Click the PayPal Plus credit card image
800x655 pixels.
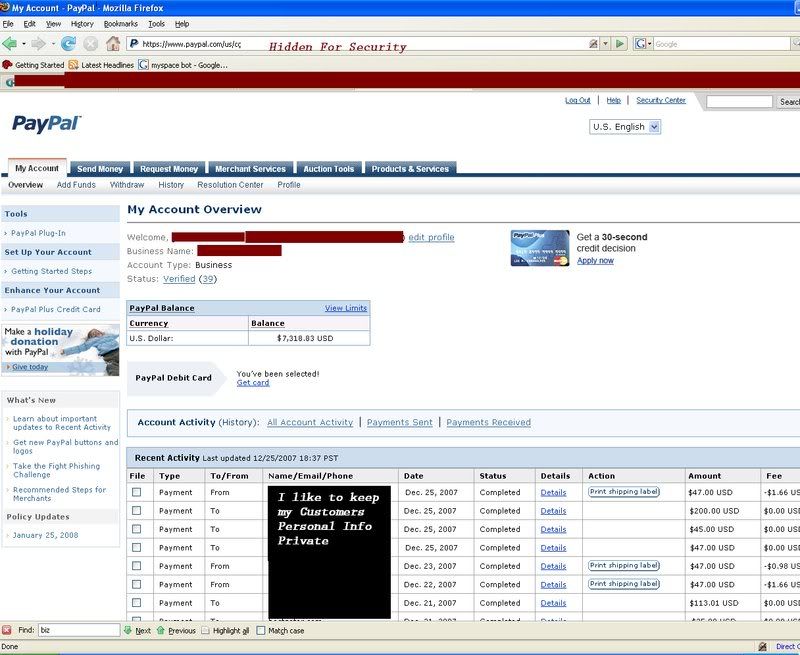click(x=540, y=248)
